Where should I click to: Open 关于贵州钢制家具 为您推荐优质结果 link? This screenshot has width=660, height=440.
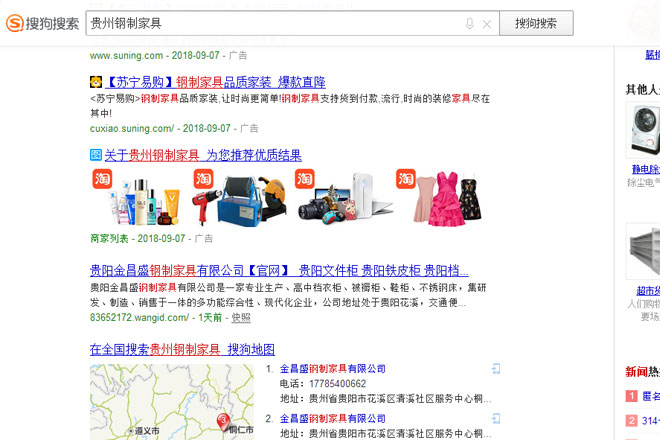pos(203,155)
